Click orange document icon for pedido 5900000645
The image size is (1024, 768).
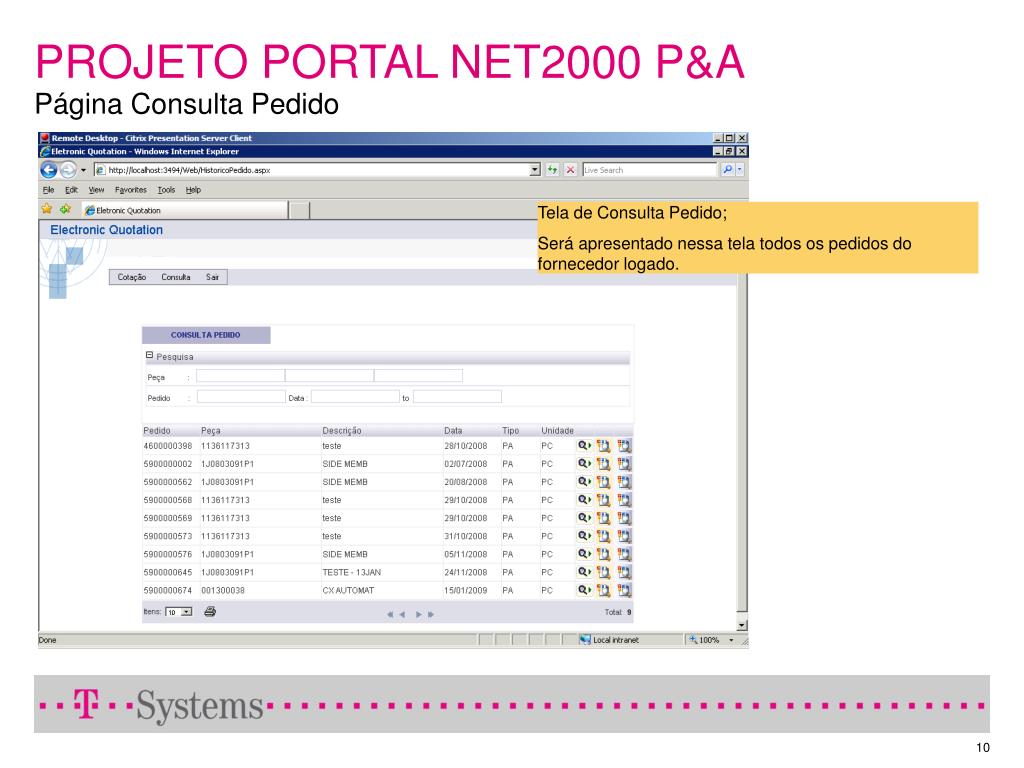[x=604, y=572]
